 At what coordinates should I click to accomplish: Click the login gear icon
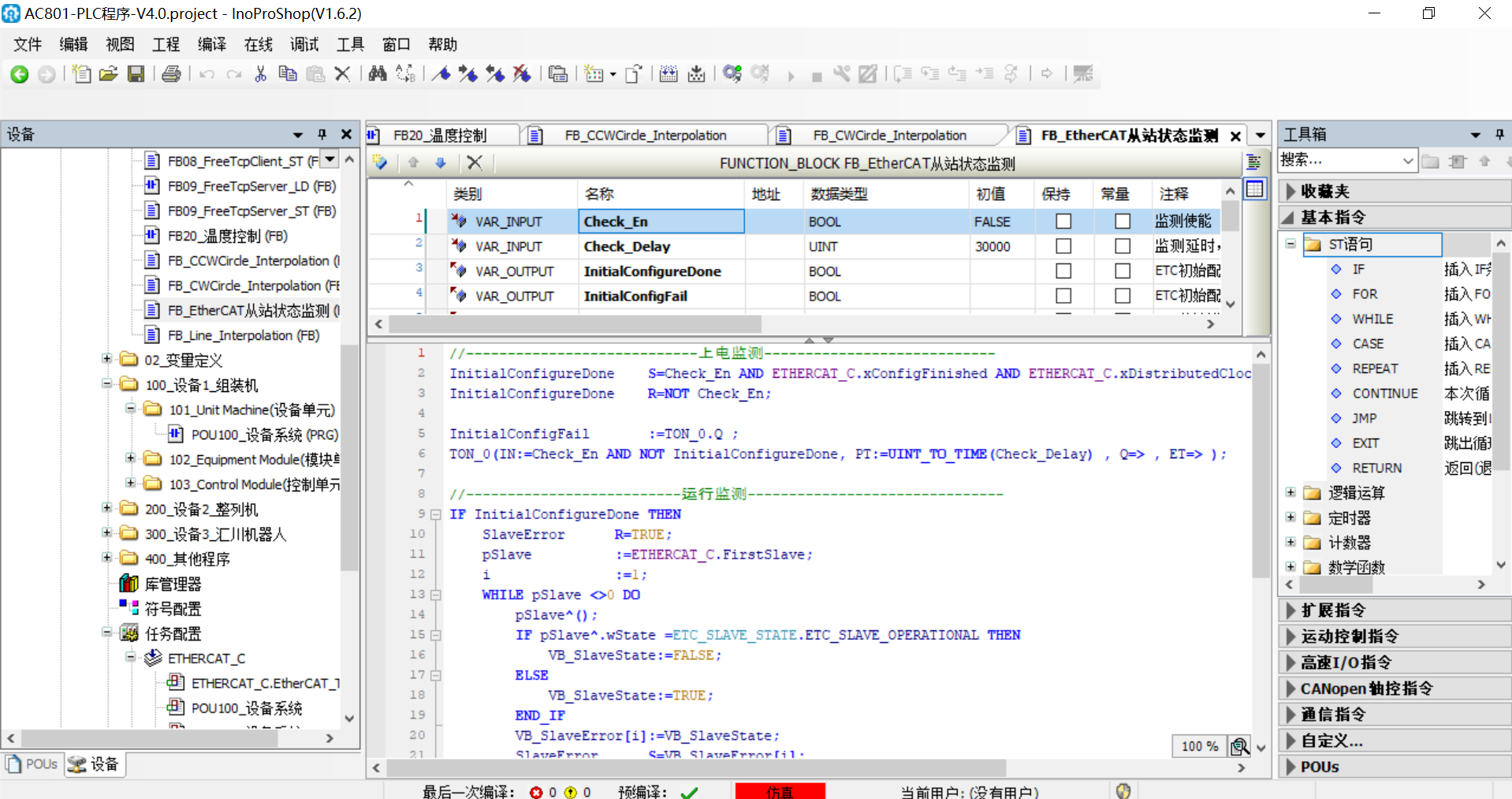pyautogui.click(x=732, y=74)
